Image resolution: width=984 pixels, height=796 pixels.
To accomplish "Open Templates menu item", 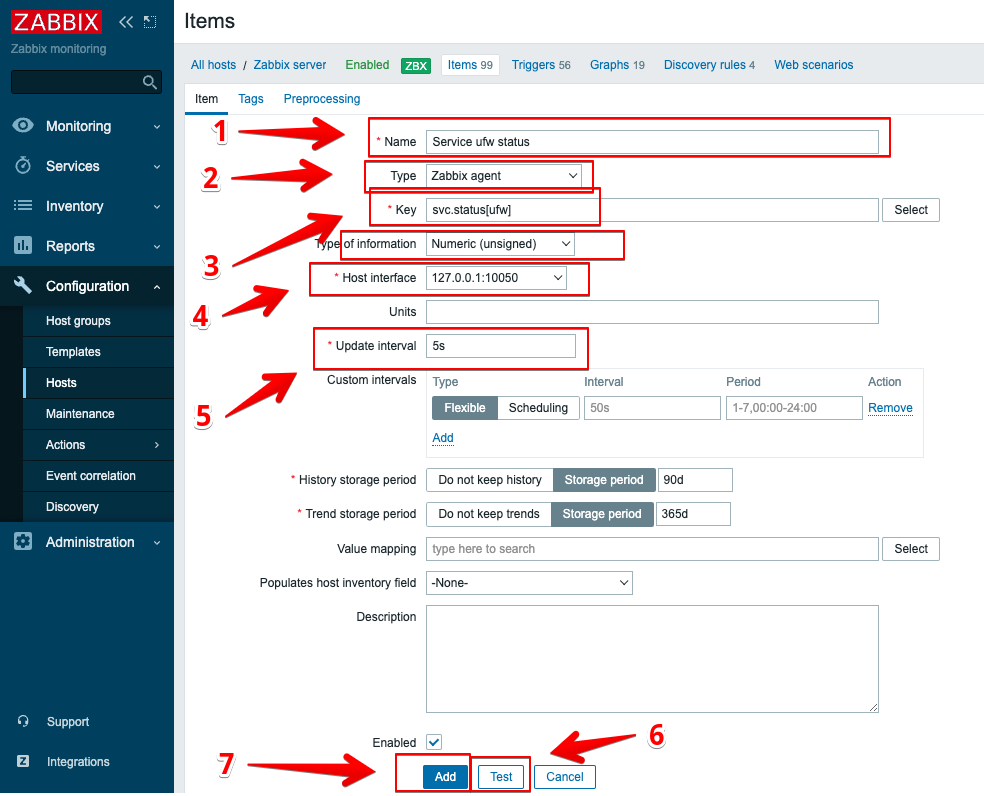I will click(73, 352).
